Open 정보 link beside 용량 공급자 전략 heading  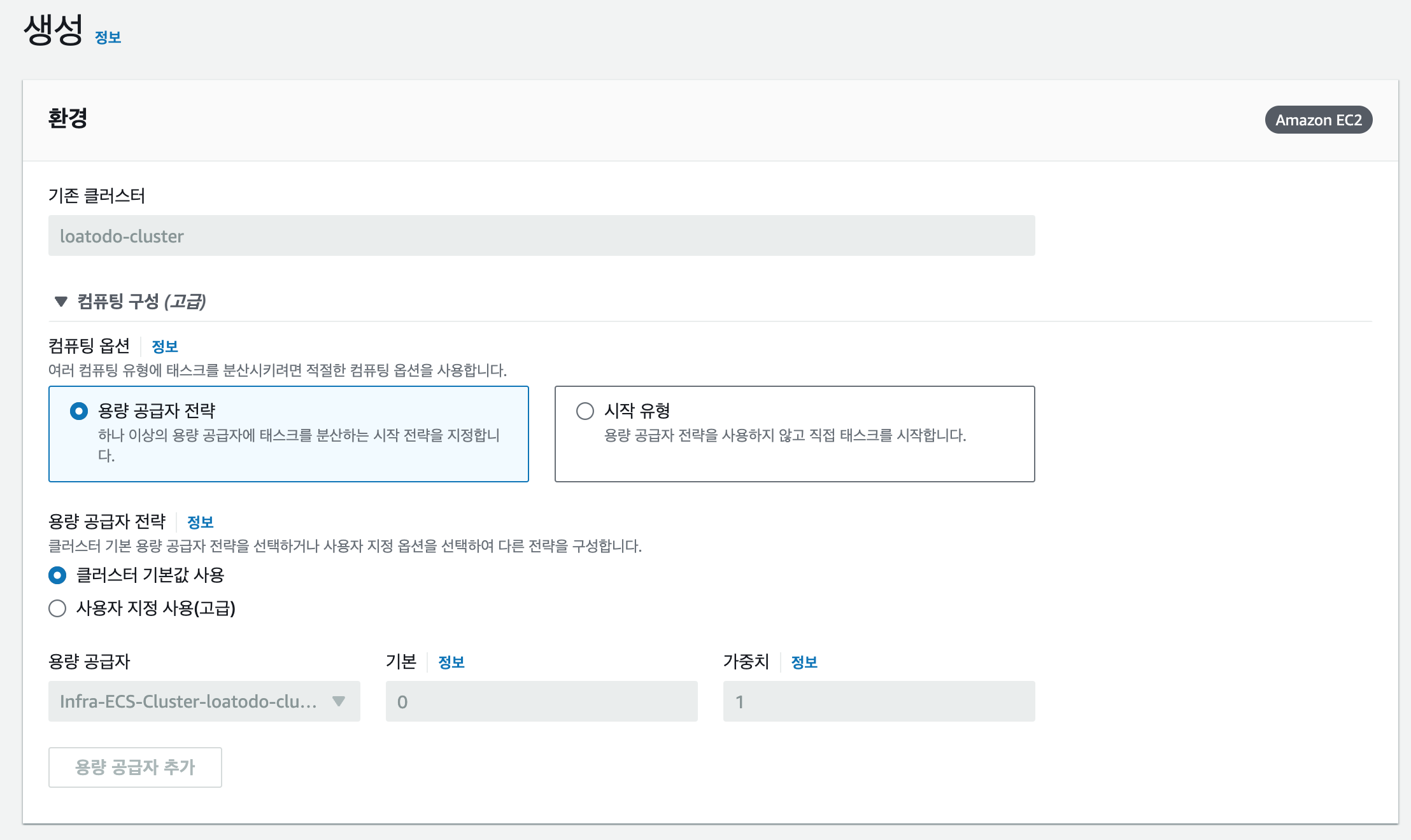click(201, 522)
